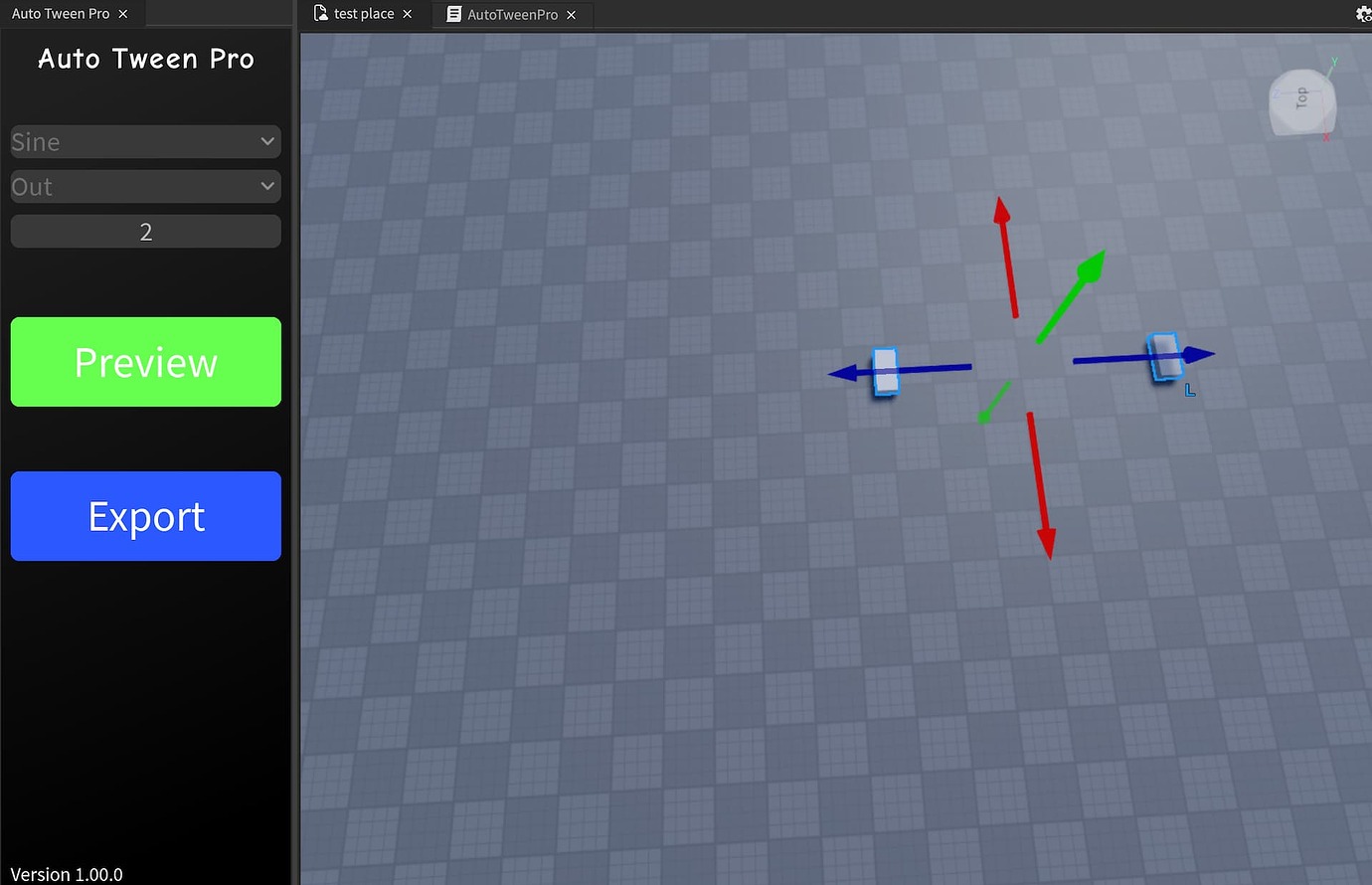Viewport: 1372px width, 885px height.
Task: Click the green Preview button
Action: point(145,362)
